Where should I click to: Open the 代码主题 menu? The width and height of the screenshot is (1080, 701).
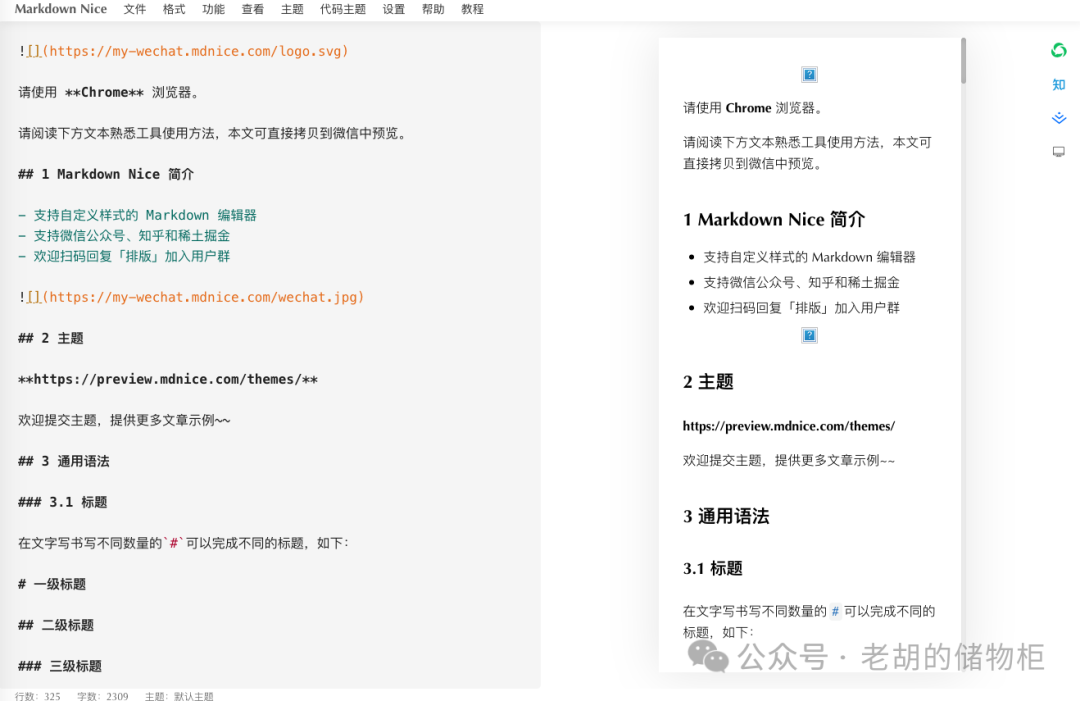tap(343, 9)
